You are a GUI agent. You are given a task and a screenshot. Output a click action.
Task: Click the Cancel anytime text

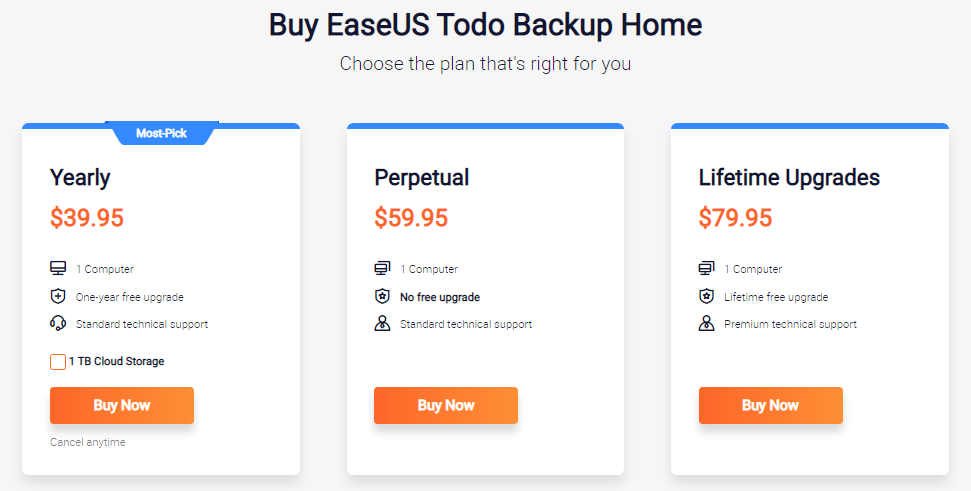[88, 442]
